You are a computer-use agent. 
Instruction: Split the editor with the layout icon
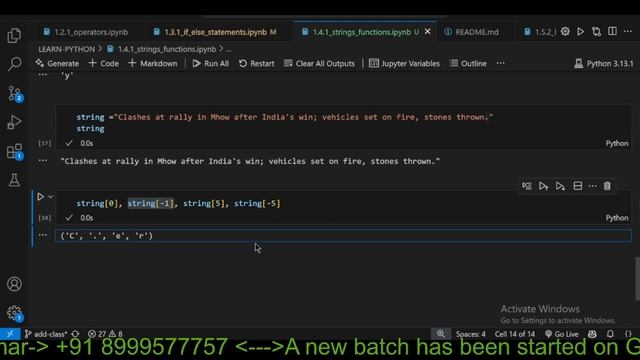tap(612, 31)
